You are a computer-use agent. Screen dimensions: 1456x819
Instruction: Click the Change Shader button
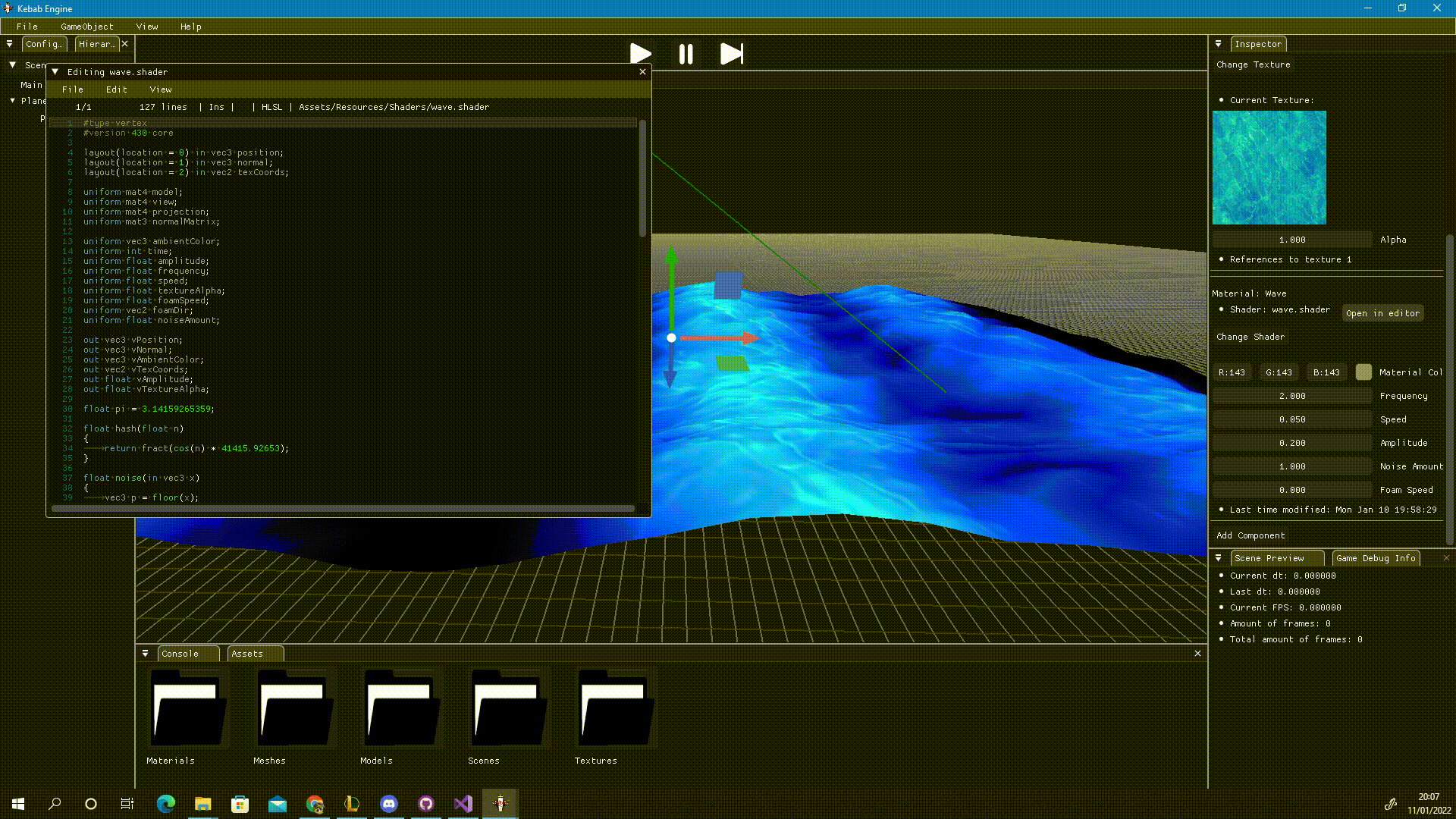[x=1250, y=337]
